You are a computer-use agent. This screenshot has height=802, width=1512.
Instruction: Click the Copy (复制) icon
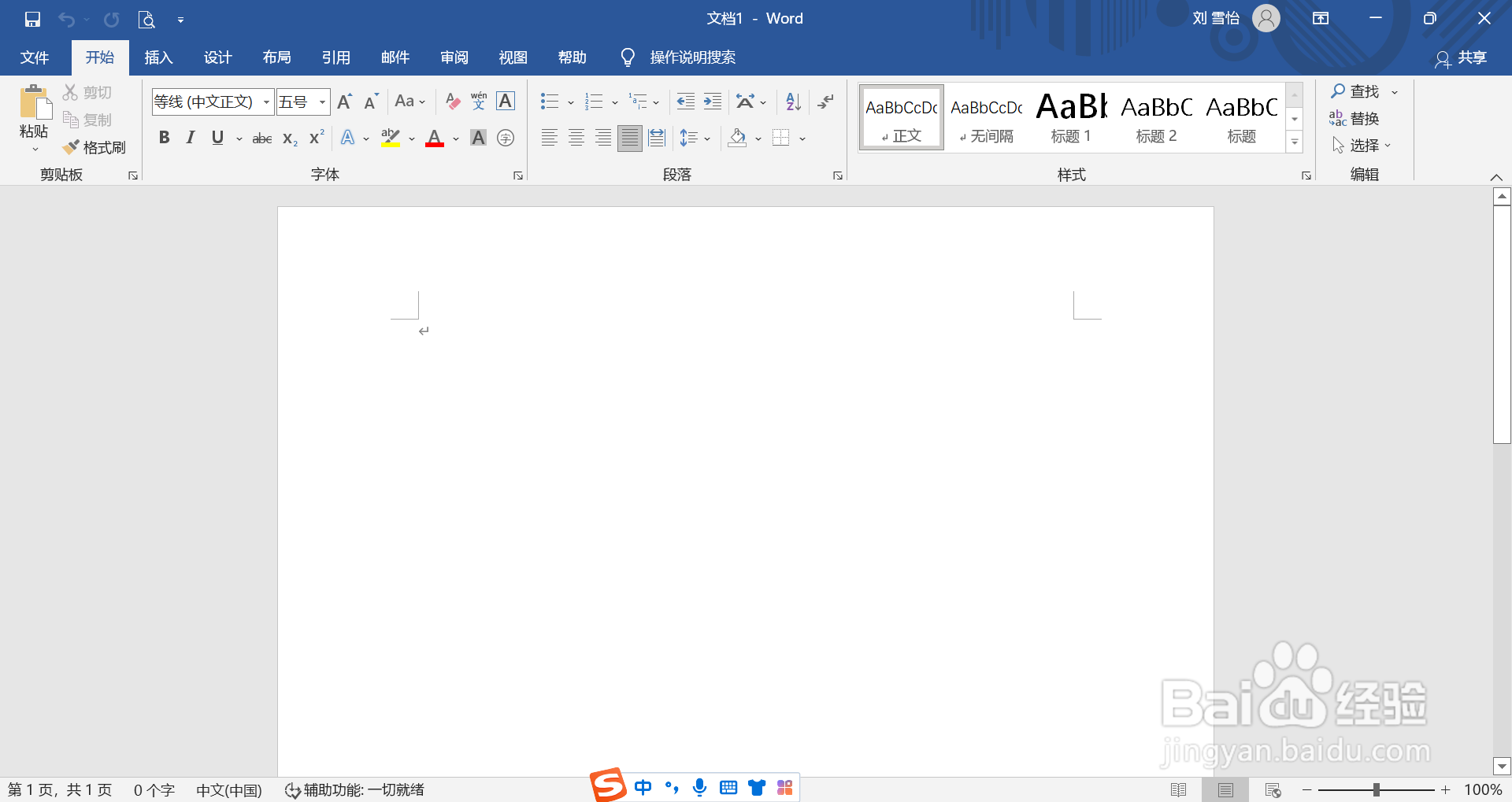pos(87,119)
